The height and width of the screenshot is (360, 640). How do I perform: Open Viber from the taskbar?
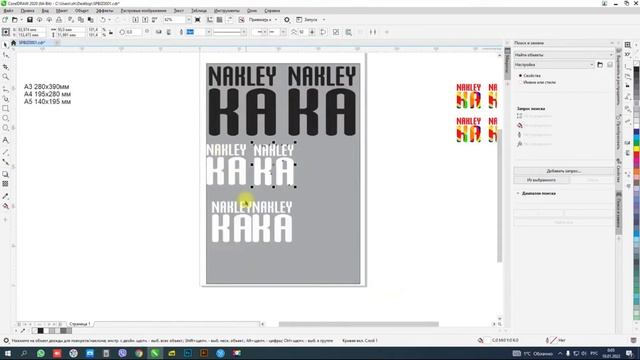122,353
